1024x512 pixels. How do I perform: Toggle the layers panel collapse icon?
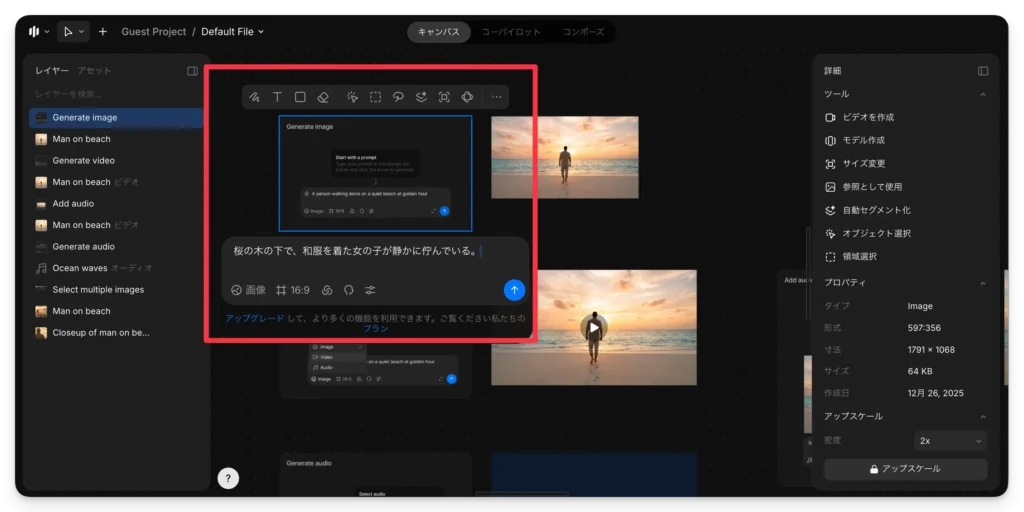pos(192,71)
